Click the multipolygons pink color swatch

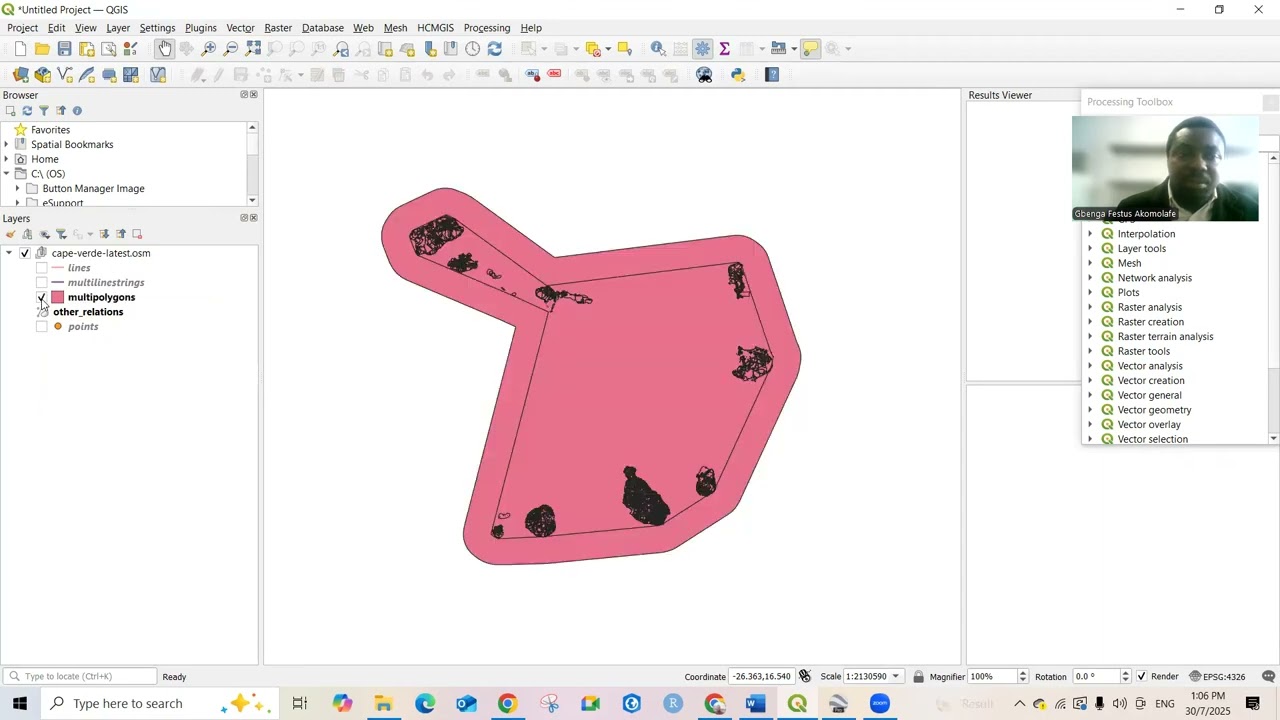58,297
